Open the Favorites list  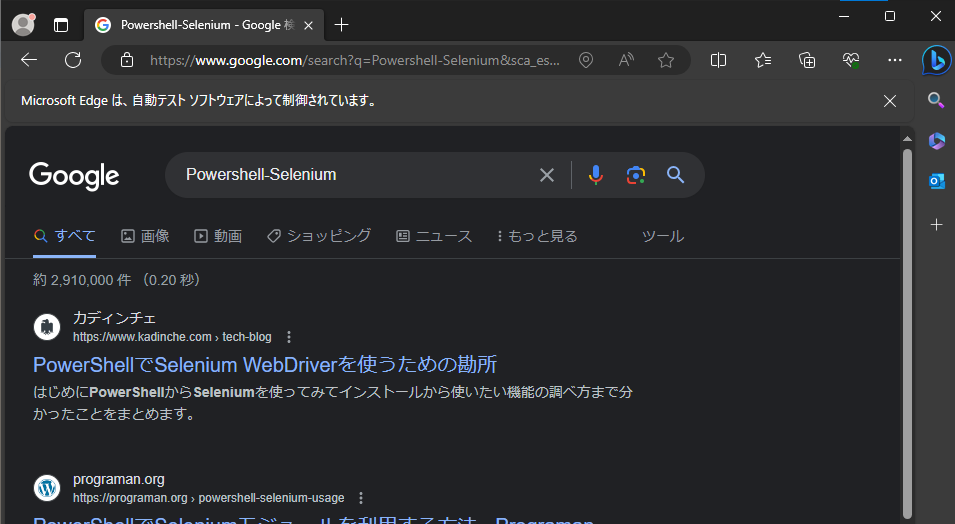(x=763, y=60)
